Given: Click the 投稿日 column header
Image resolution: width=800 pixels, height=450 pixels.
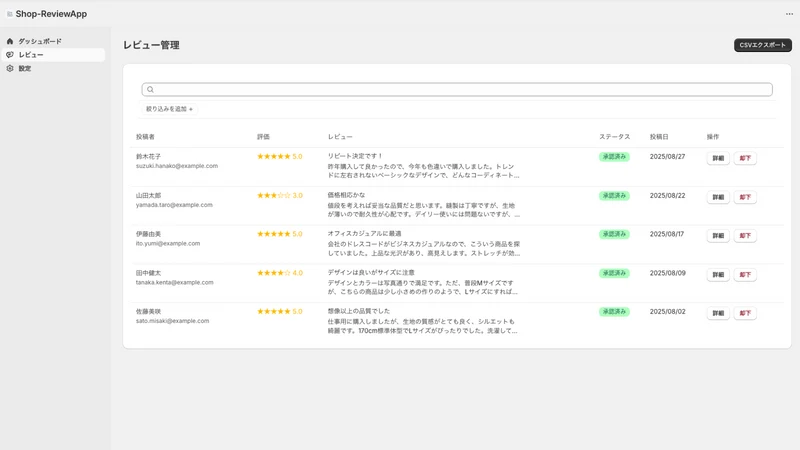Looking at the screenshot, I should [x=659, y=137].
